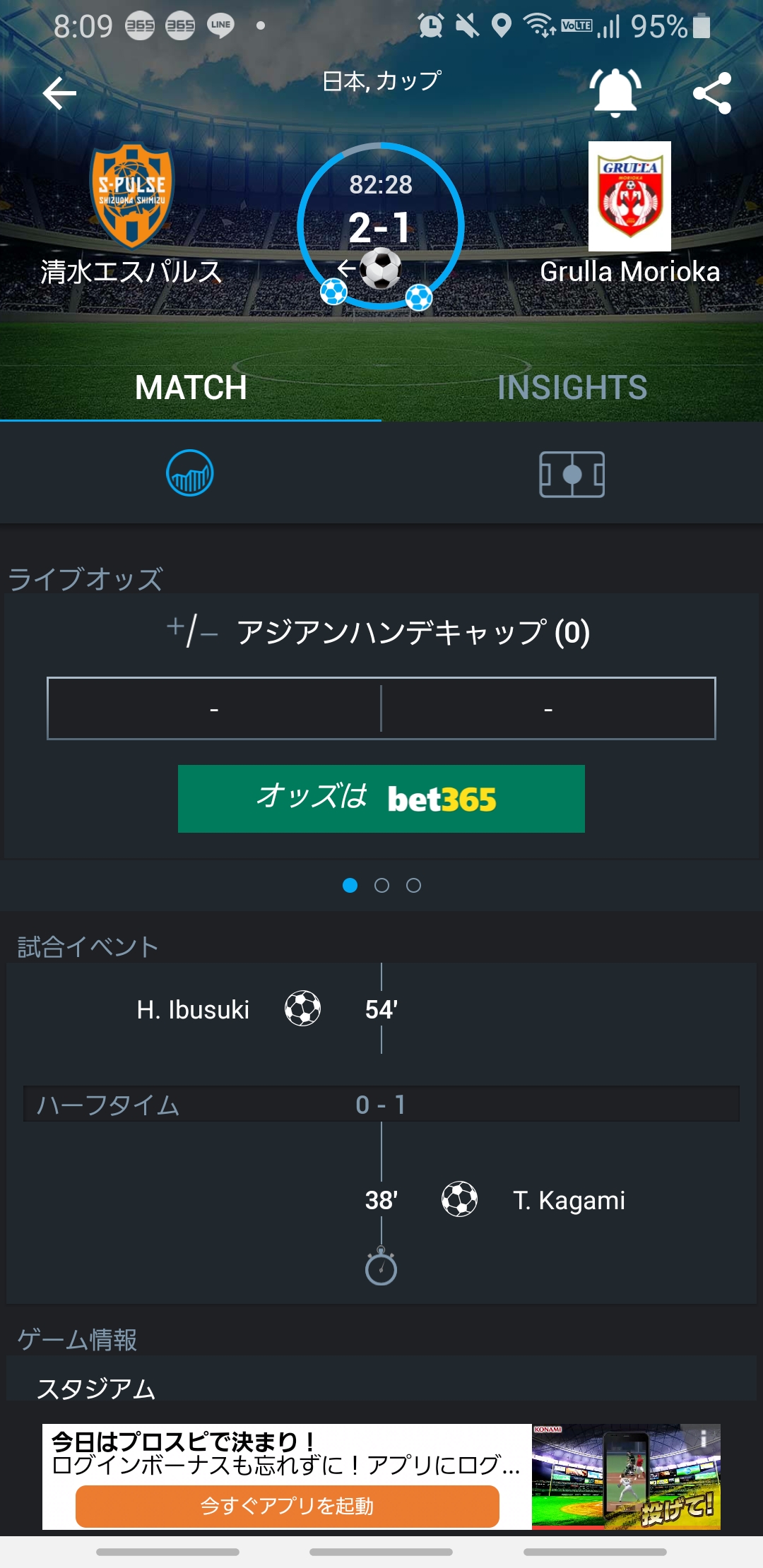
Task: Tap the share icon
Action: (711, 93)
